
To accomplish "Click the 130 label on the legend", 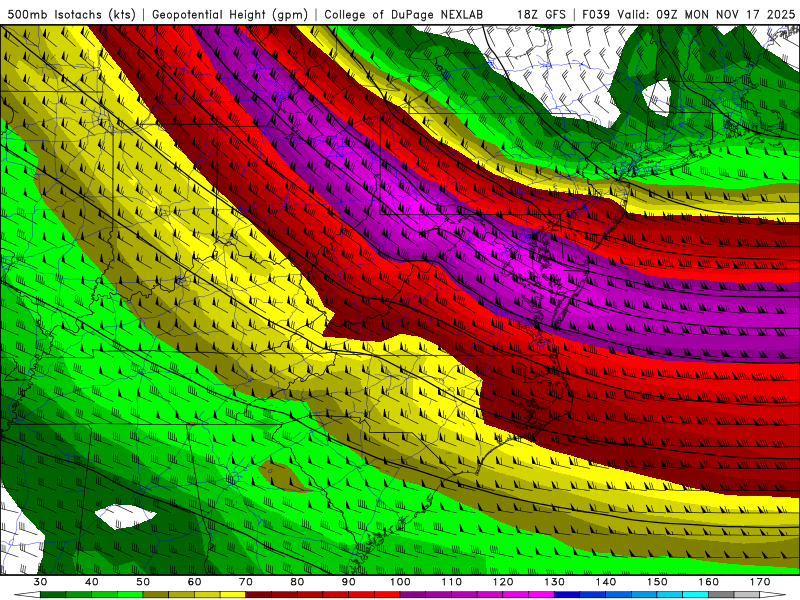I will pyautogui.click(x=555, y=582).
